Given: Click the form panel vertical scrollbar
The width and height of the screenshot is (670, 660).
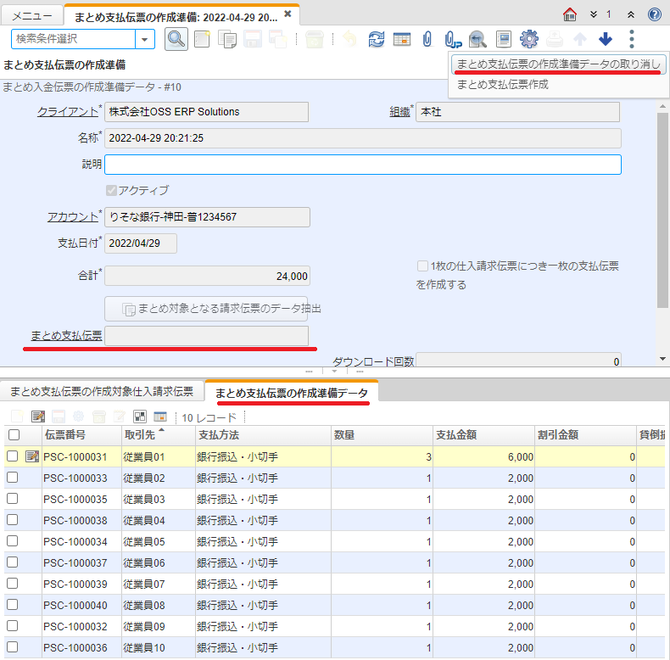Looking at the screenshot, I should [662, 210].
